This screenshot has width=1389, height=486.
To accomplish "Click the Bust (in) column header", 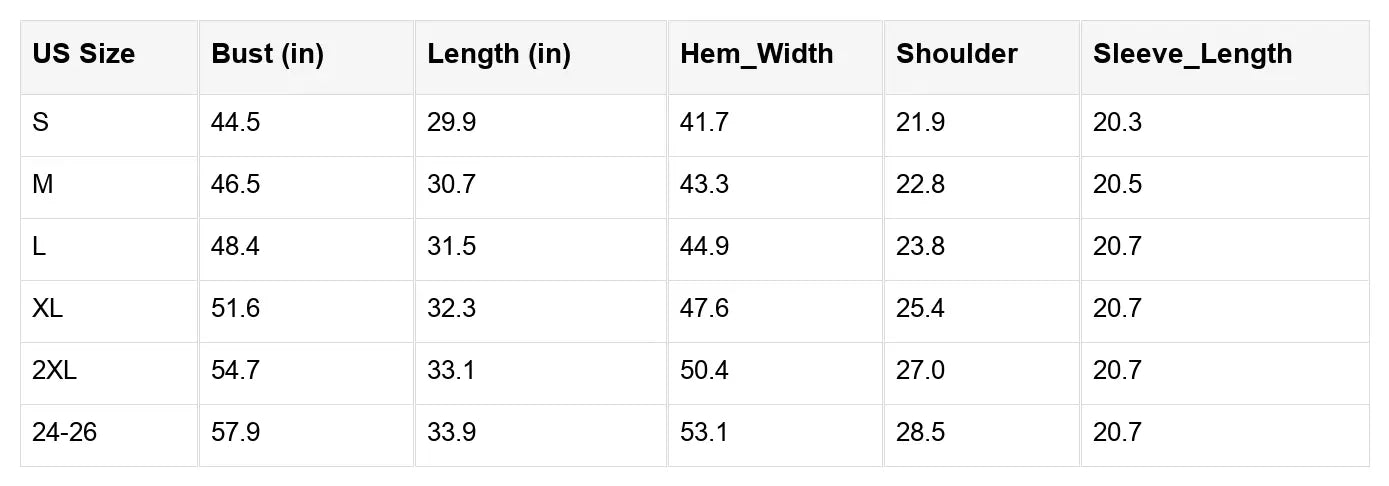I will tap(267, 54).
